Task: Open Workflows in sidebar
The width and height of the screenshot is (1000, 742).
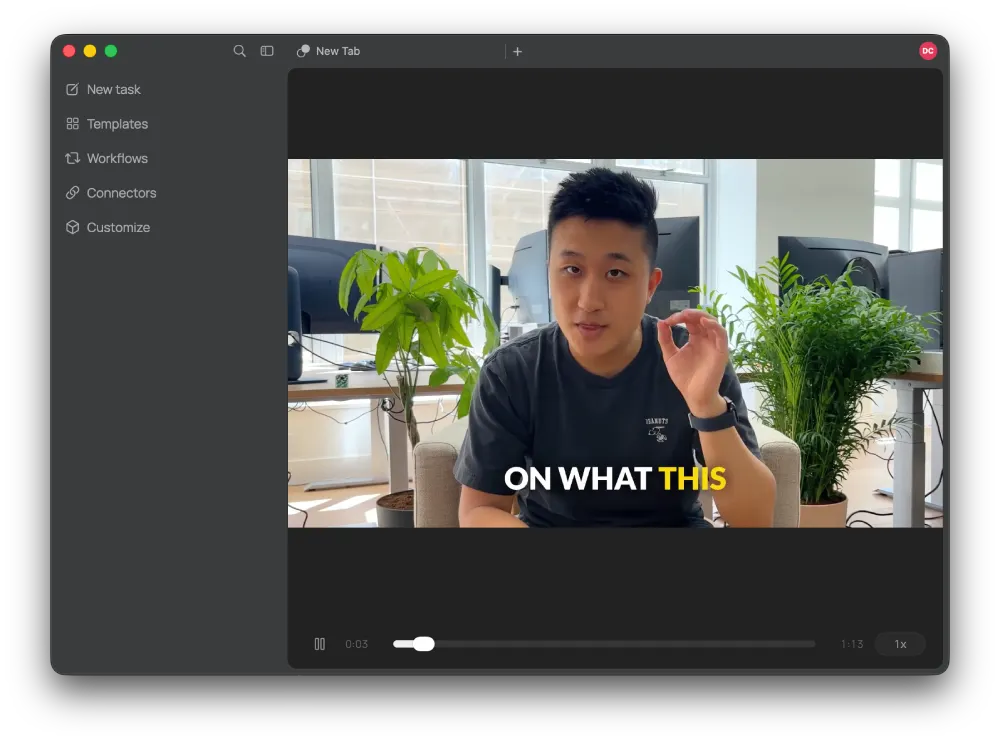Action: pos(117,158)
